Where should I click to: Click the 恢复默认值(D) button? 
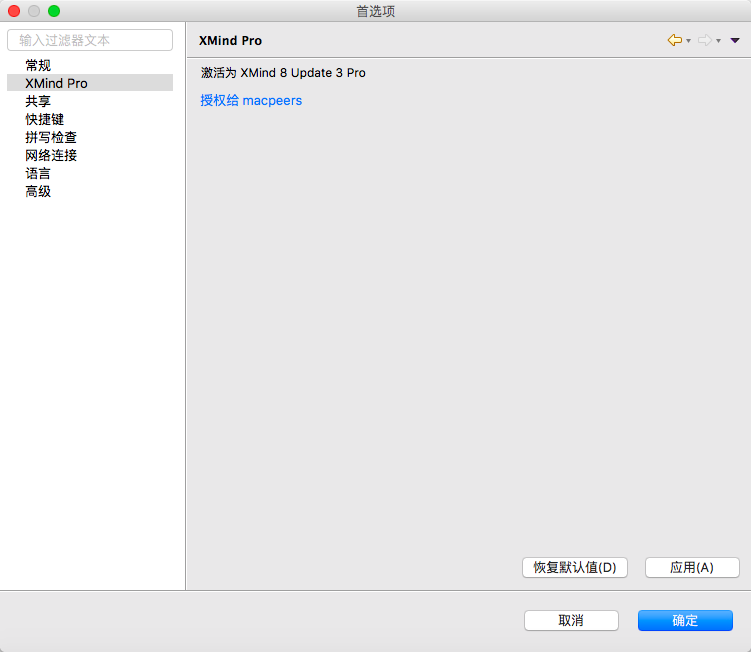[575, 568]
